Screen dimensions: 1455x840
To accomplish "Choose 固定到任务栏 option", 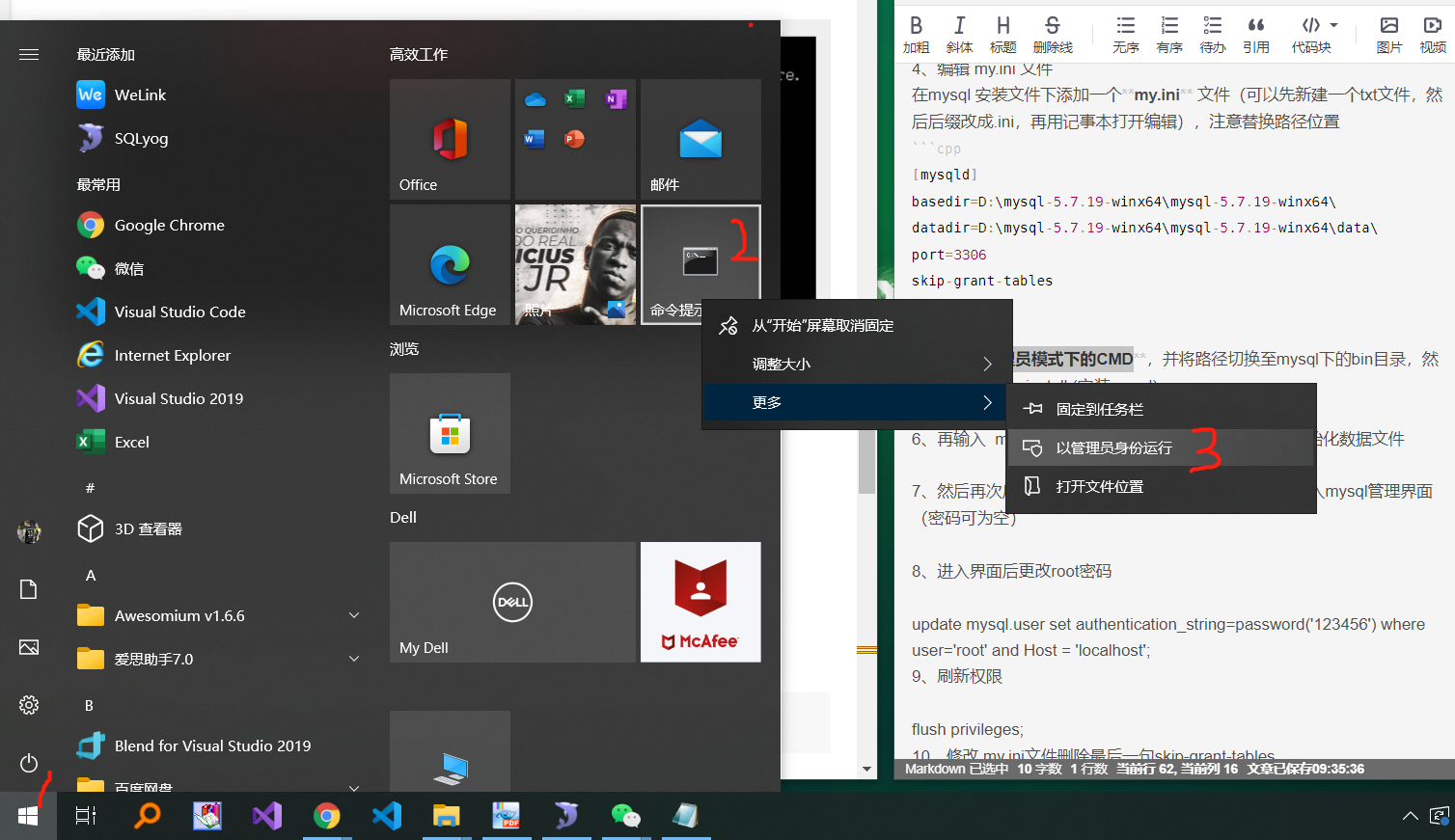I will 1161,409.
